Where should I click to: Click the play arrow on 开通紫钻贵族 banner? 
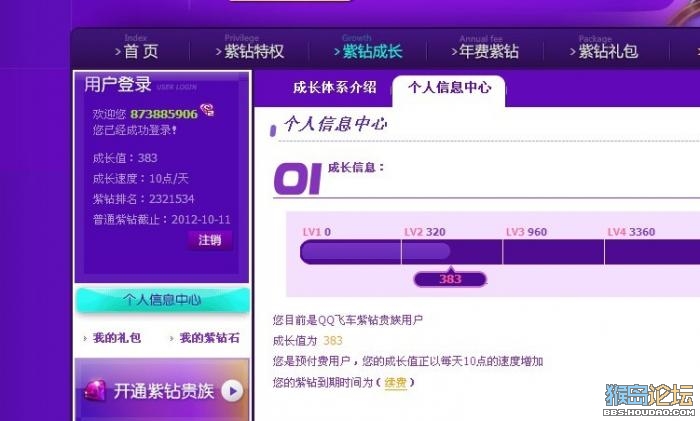(233, 391)
